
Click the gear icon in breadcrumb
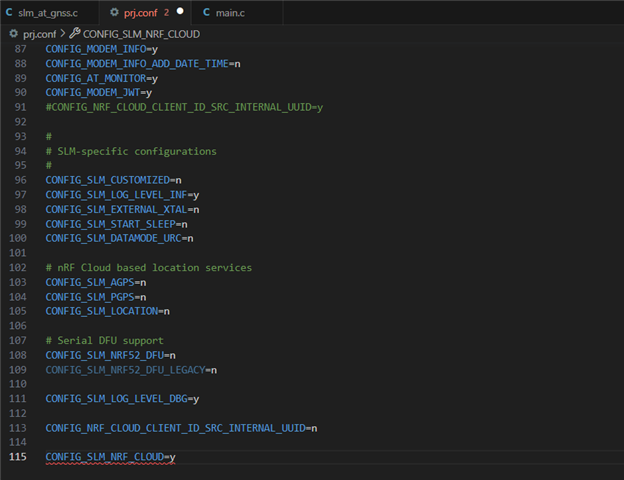click(x=14, y=34)
